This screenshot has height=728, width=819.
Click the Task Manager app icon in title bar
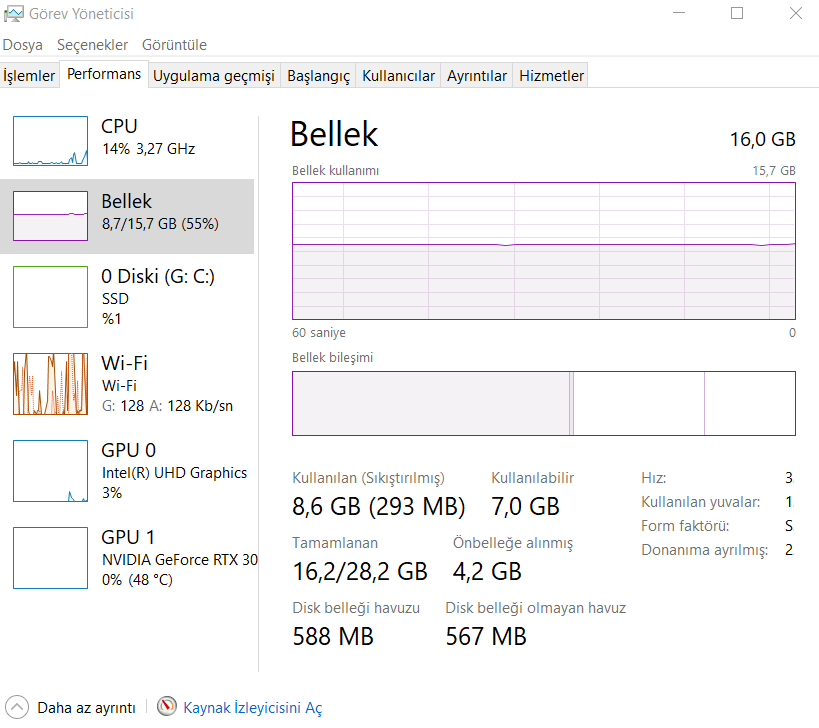tap(14, 14)
